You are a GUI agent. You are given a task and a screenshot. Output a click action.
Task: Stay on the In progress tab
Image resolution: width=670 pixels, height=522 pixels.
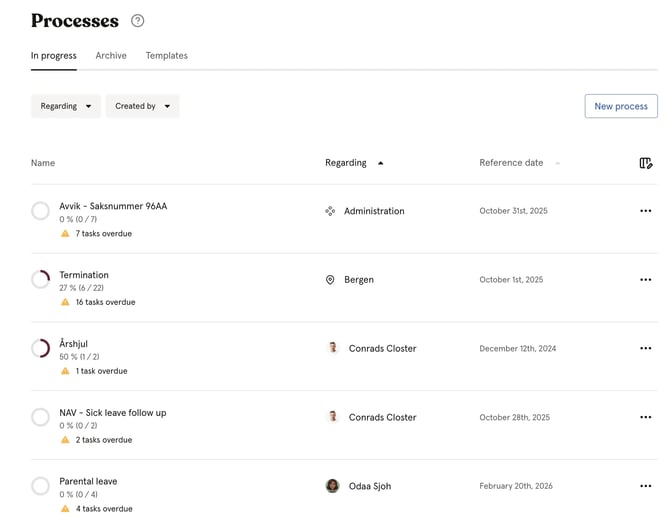(x=54, y=56)
